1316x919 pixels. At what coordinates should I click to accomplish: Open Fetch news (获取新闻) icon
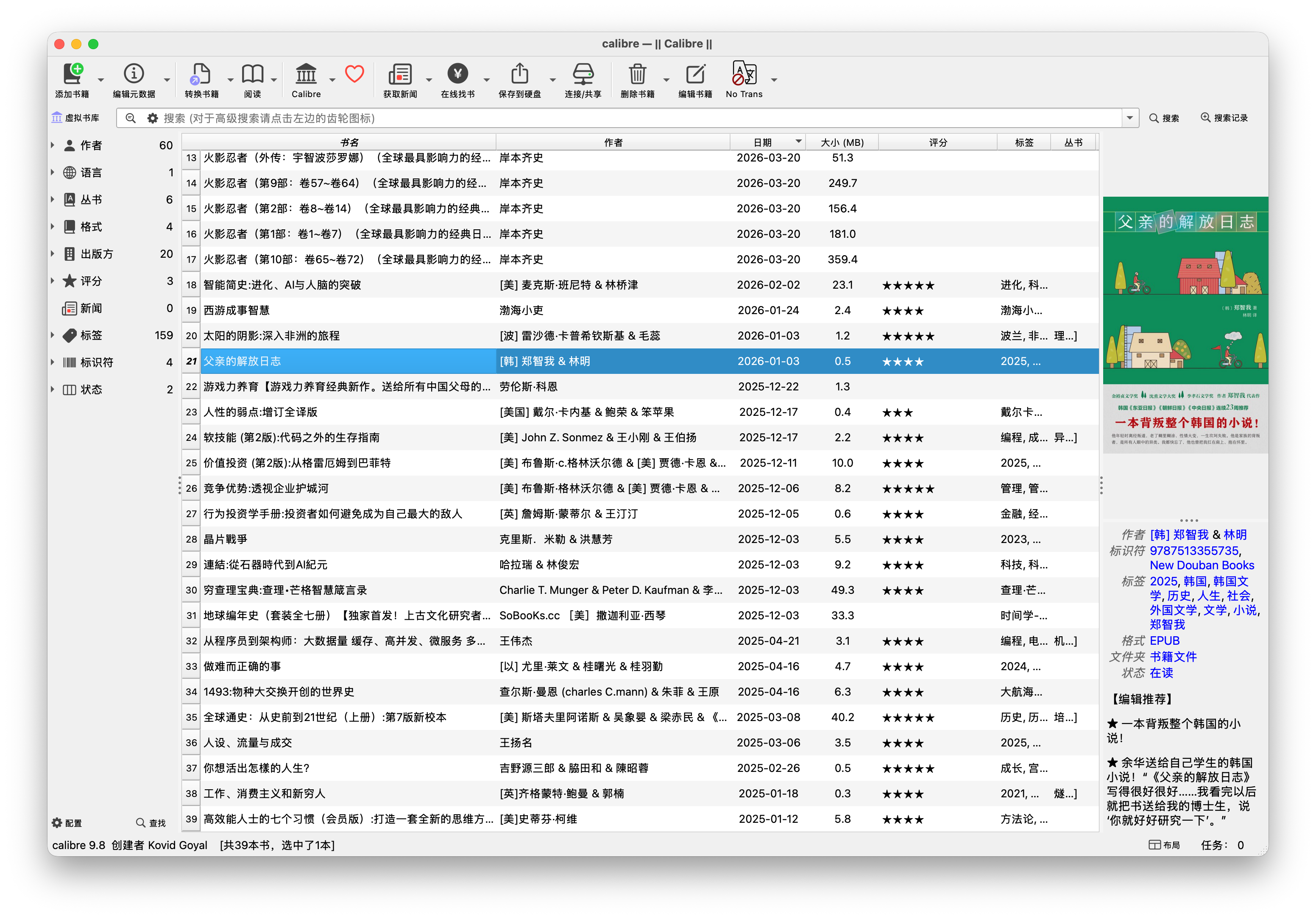(x=400, y=75)
